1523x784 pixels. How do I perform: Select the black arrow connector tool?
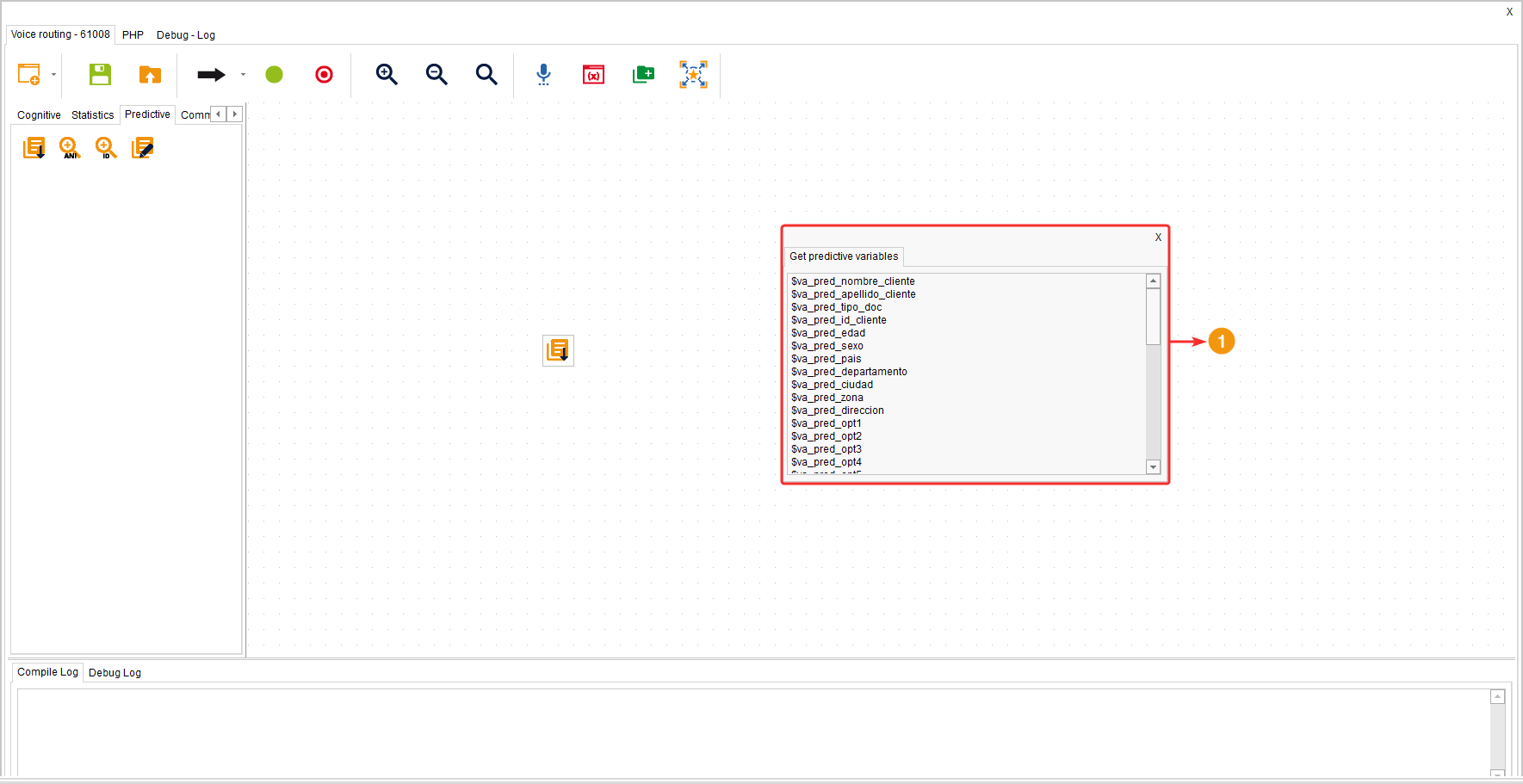click(211, 75)
